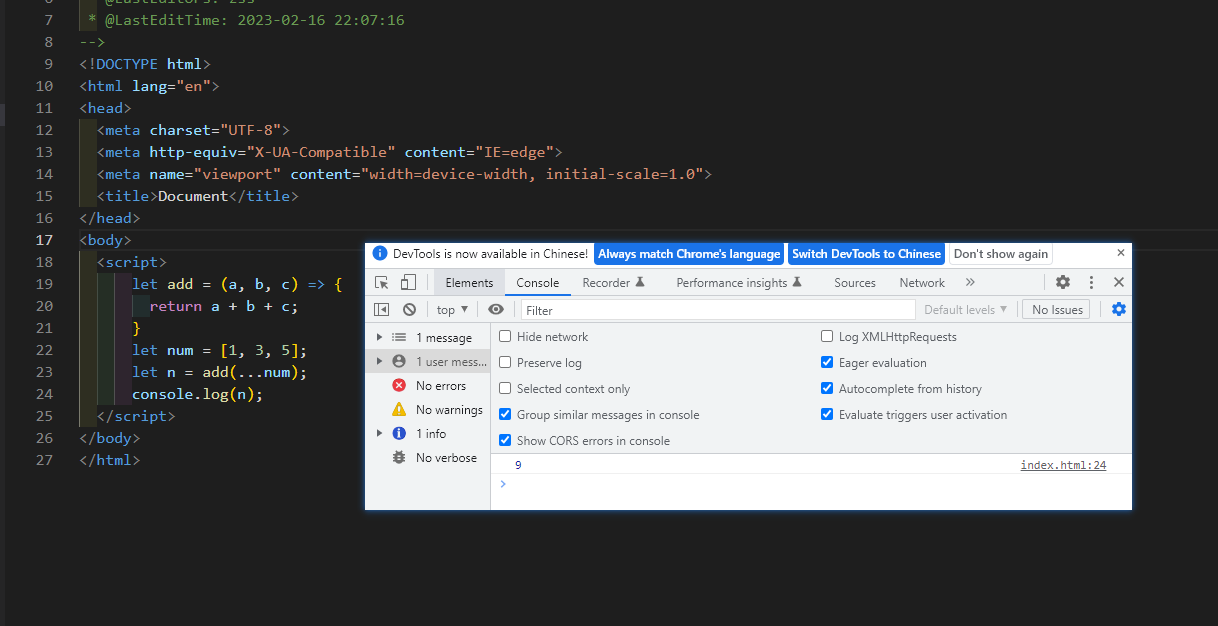Open the Default levels dropdown

pos(965,310)
